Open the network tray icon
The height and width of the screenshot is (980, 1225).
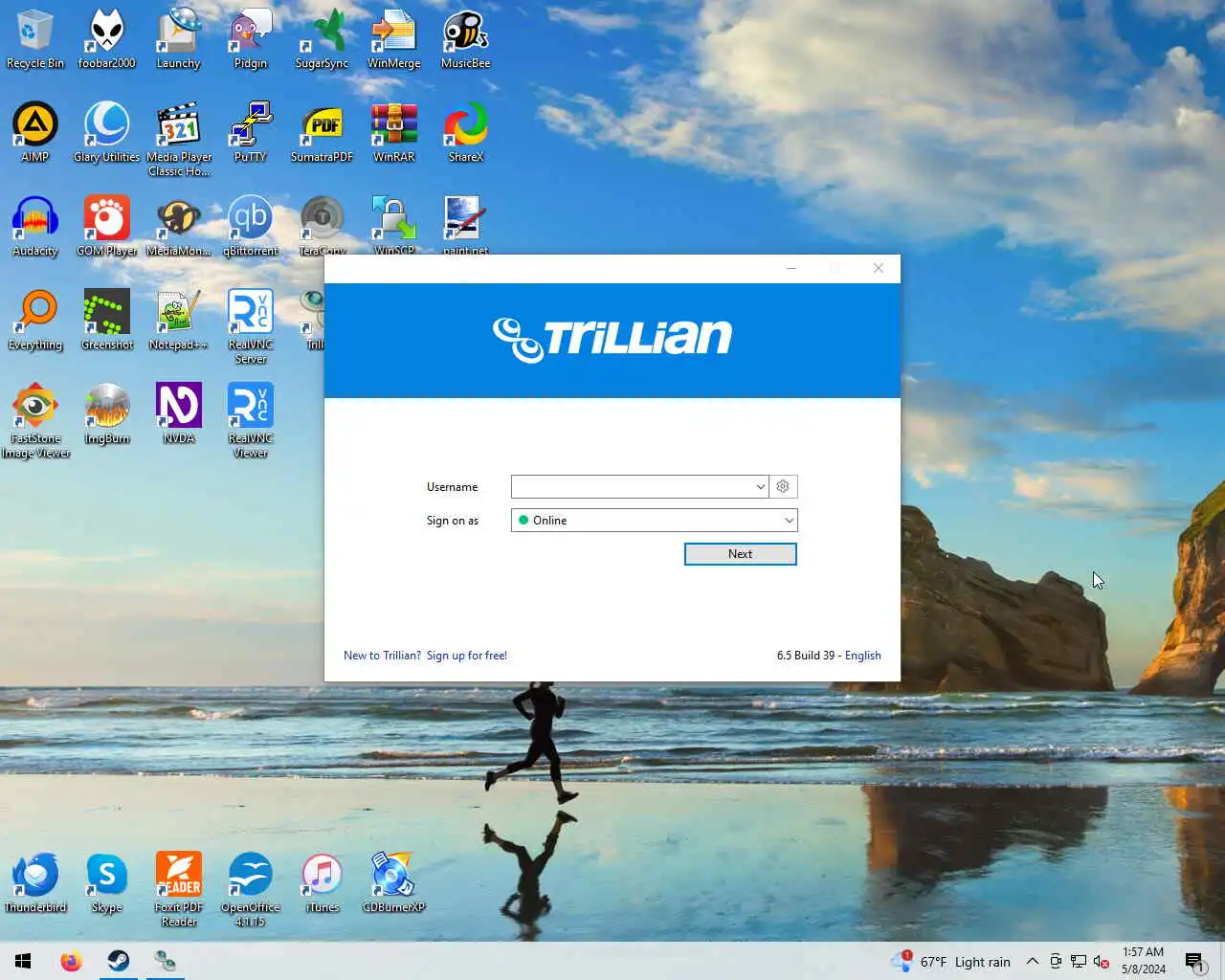tap(1079, 962)
